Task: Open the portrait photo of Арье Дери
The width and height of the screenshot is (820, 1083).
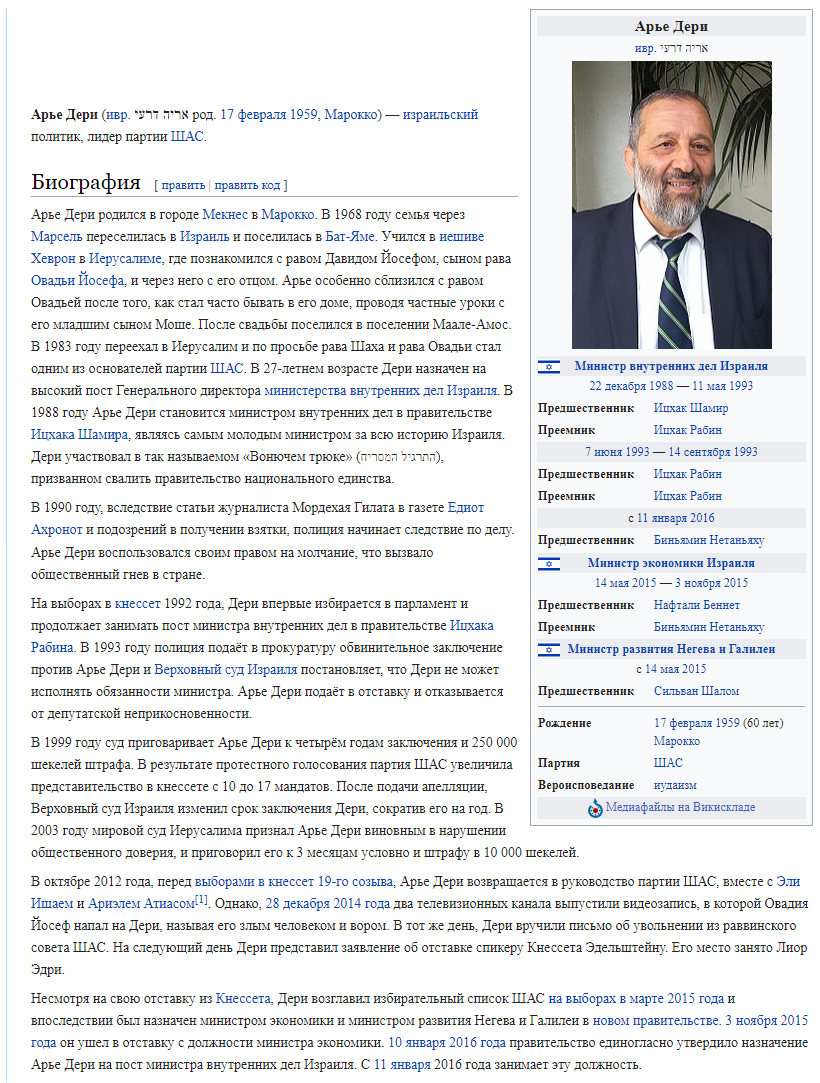Action: point(671,205)
